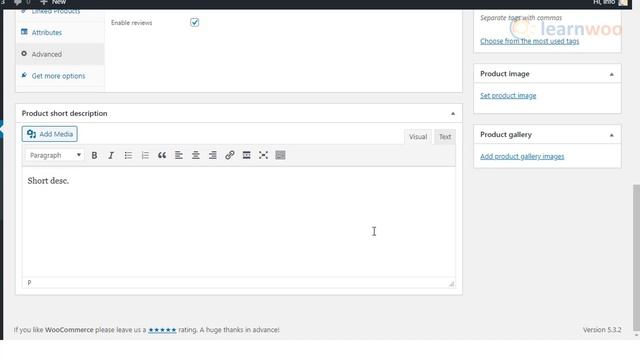640x360 pixels.
Task: Click Add product gallery images link
Action: [522, 156]
